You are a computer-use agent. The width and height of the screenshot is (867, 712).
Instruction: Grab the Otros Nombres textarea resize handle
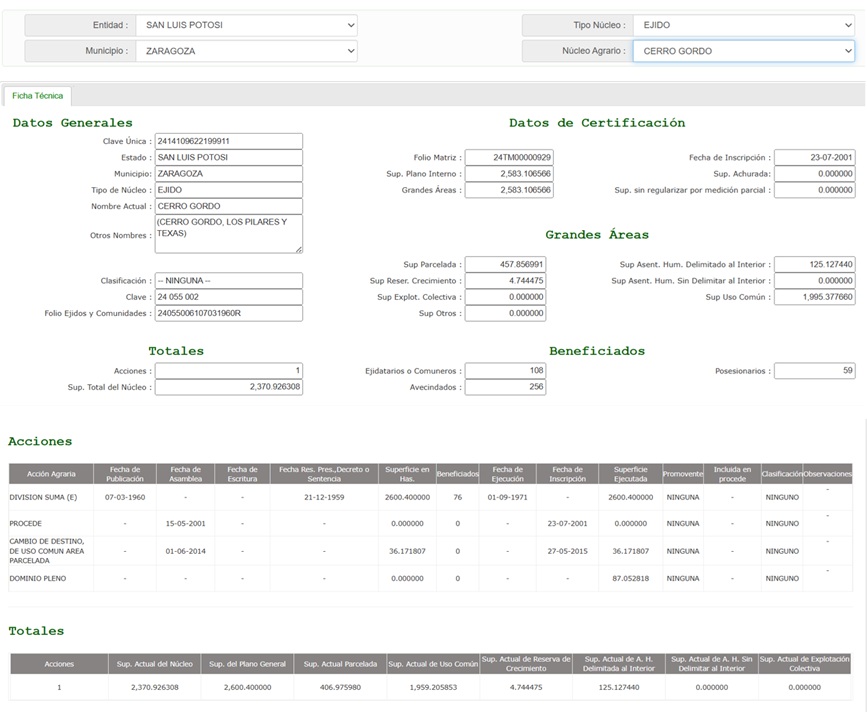click(299, 249)
